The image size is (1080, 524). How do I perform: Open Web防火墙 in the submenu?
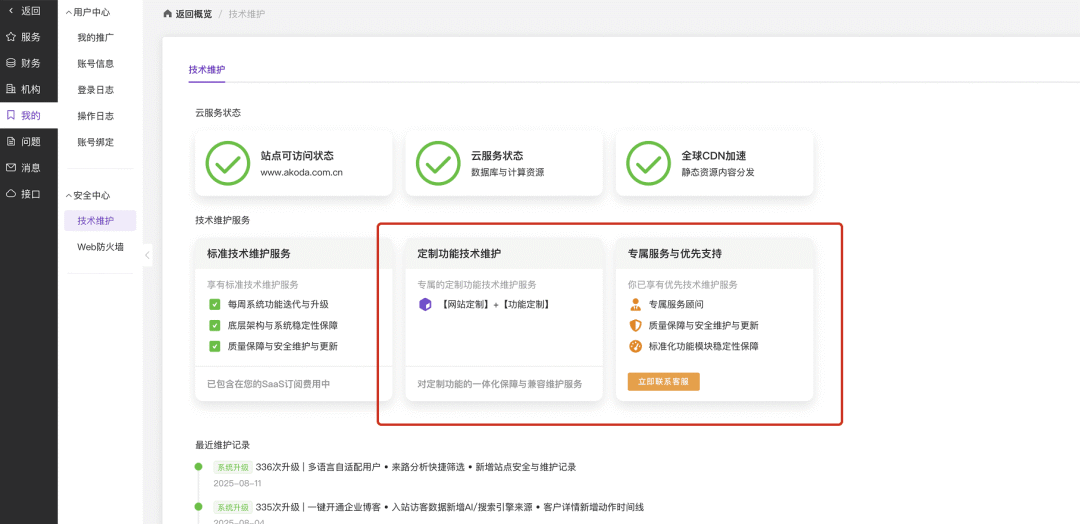pos(101,247)
